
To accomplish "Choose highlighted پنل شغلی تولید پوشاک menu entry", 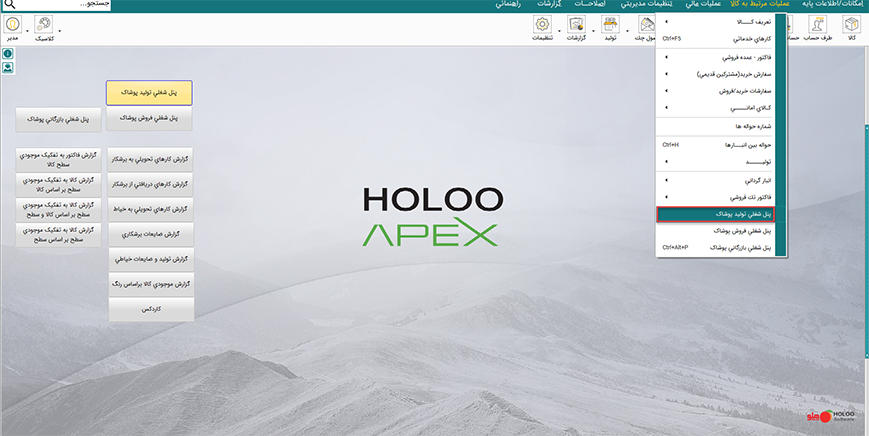I will 715,214.
